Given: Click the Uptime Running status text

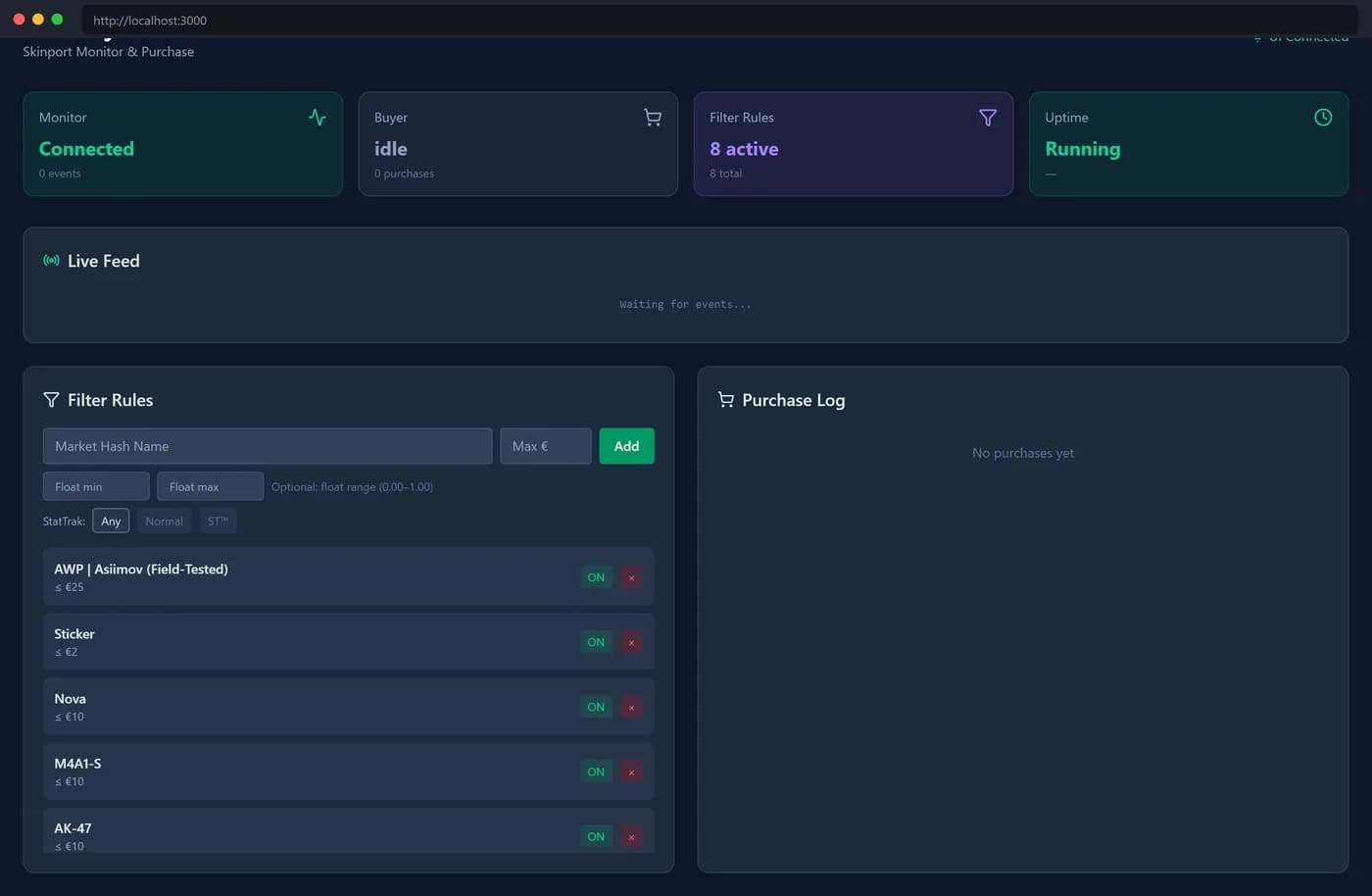Looking at the screenshot, I should (1082, 149).
